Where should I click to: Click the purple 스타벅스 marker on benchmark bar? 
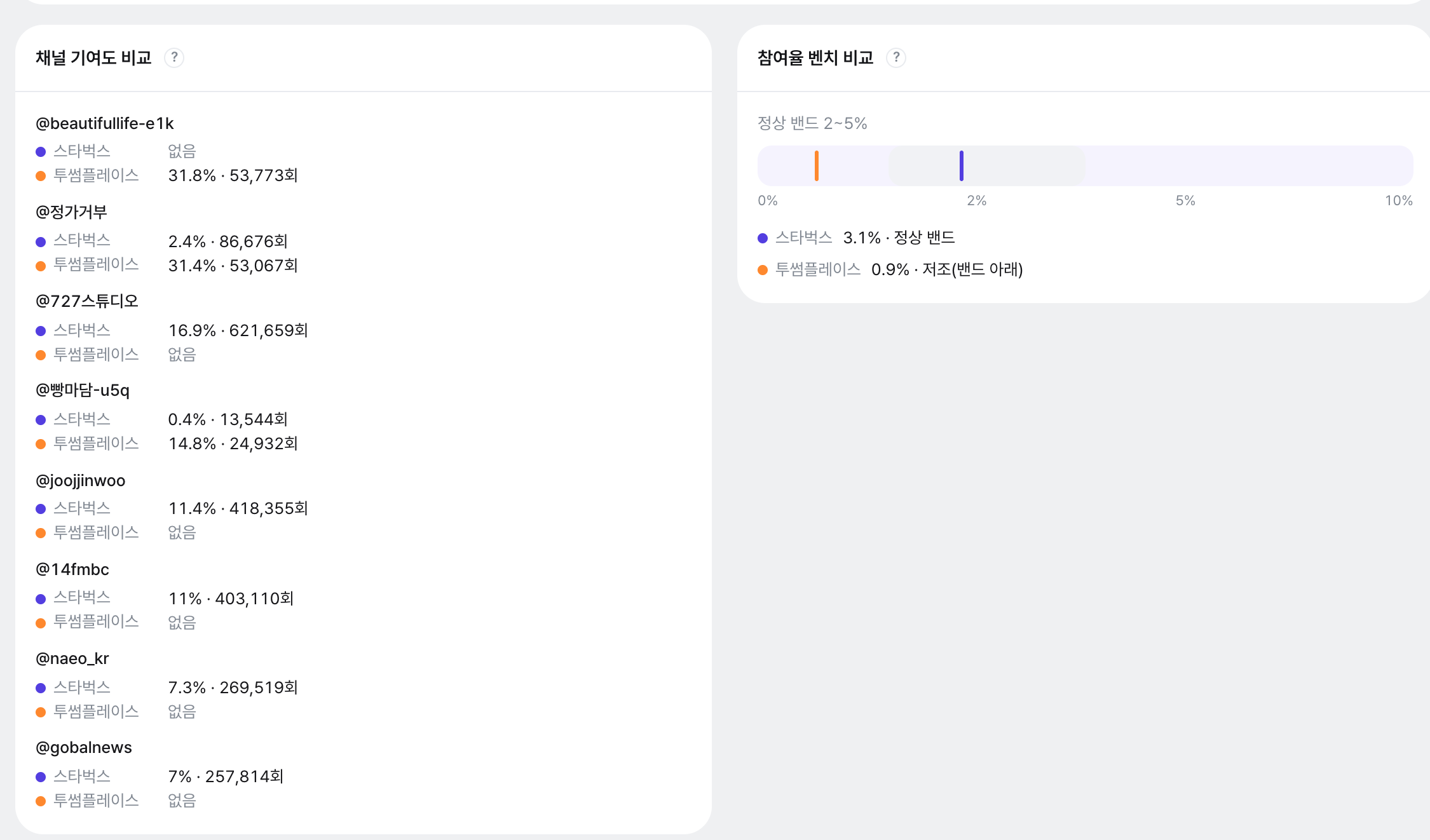(x=962, y=166)
